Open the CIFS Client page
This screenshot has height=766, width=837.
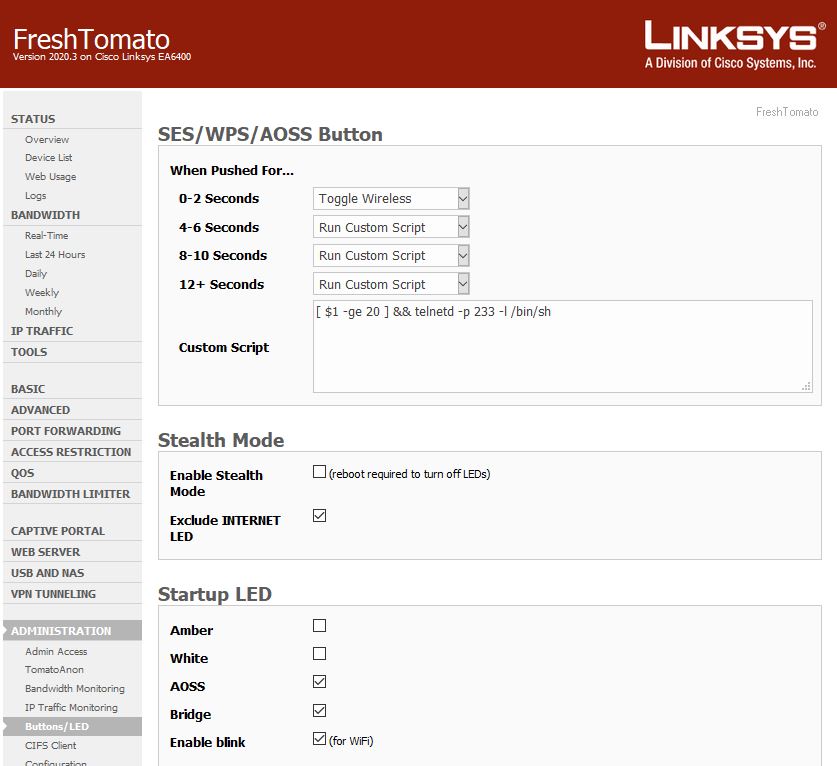(51, 746)
